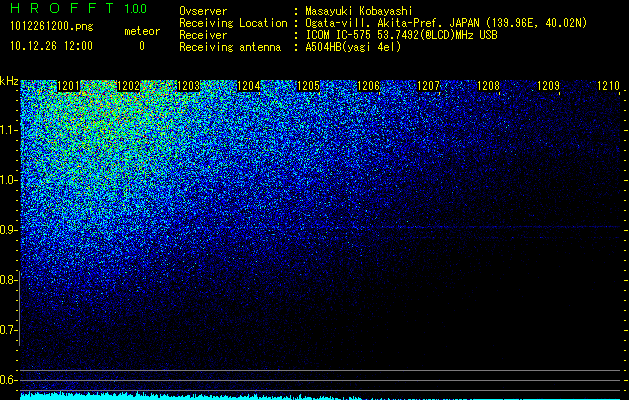The image size is (629, 400).
Task: Click the 1205 time marker
Action: coord(308,86)
